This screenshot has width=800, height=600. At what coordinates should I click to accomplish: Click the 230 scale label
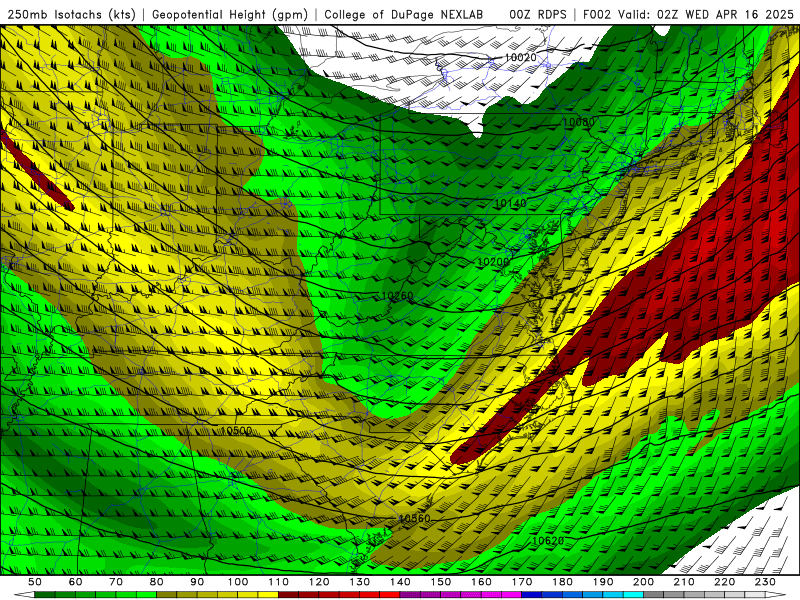(x=765, y=582)
